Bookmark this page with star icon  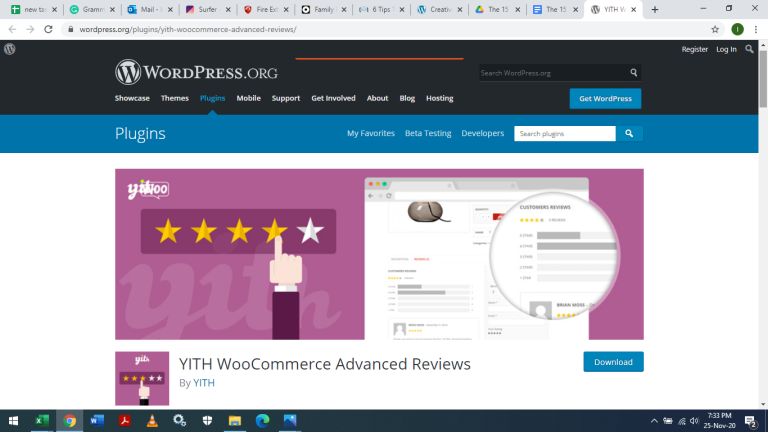tap(715, 29)
